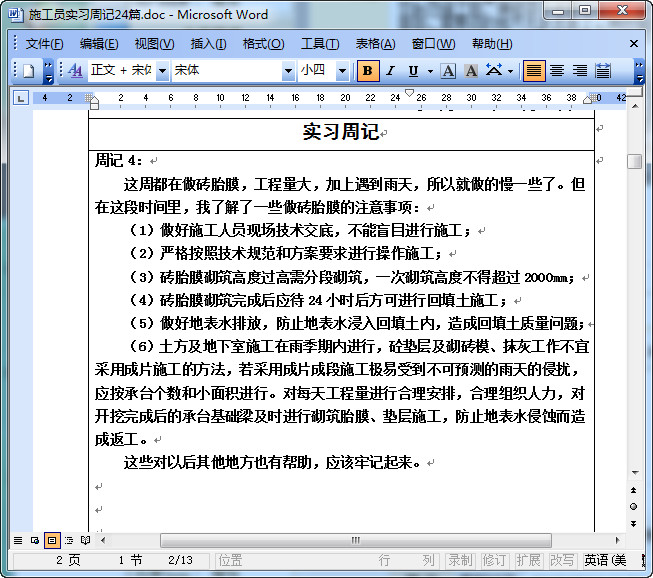The width and height of the screenshot is (653, 578).
Task: Switch to Print Layout view
Action: pyautogui.click(x=52, y=541)
